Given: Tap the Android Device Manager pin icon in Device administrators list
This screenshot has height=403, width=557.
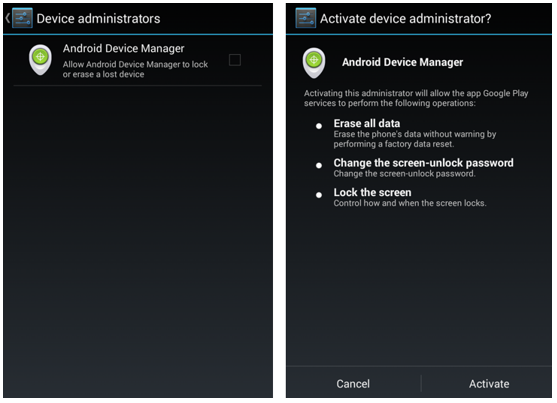Looking at the screenshot, I should click(40, 60).
